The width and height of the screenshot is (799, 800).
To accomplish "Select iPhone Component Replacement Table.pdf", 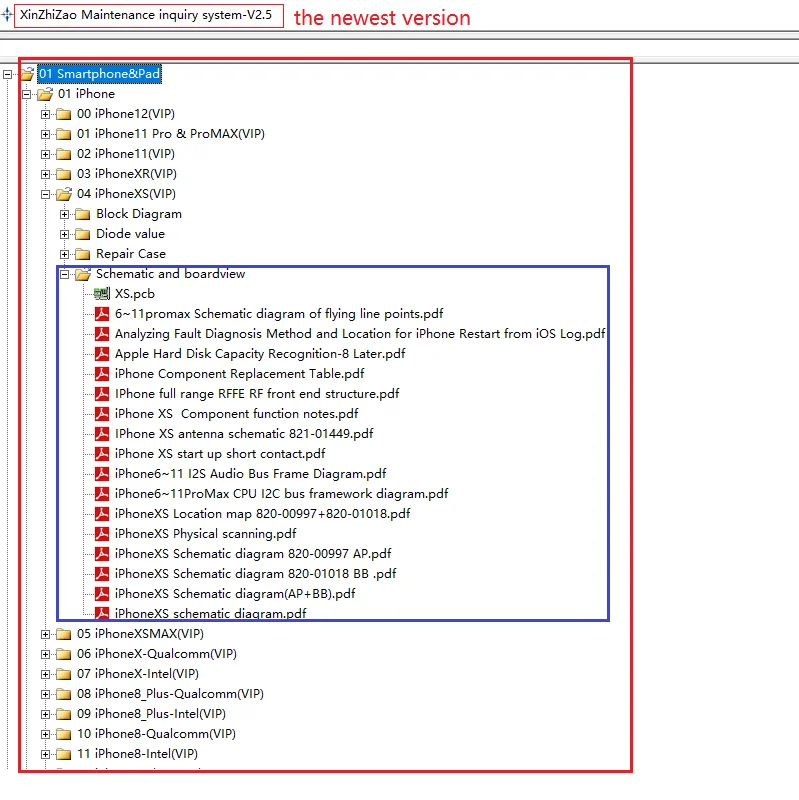I will point(239,373).
